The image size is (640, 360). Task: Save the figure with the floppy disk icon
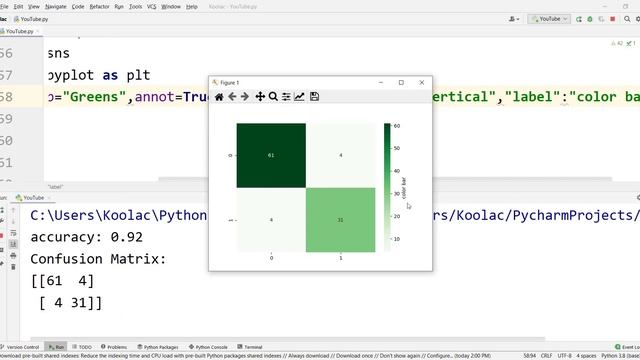click(x=314, y=97)
